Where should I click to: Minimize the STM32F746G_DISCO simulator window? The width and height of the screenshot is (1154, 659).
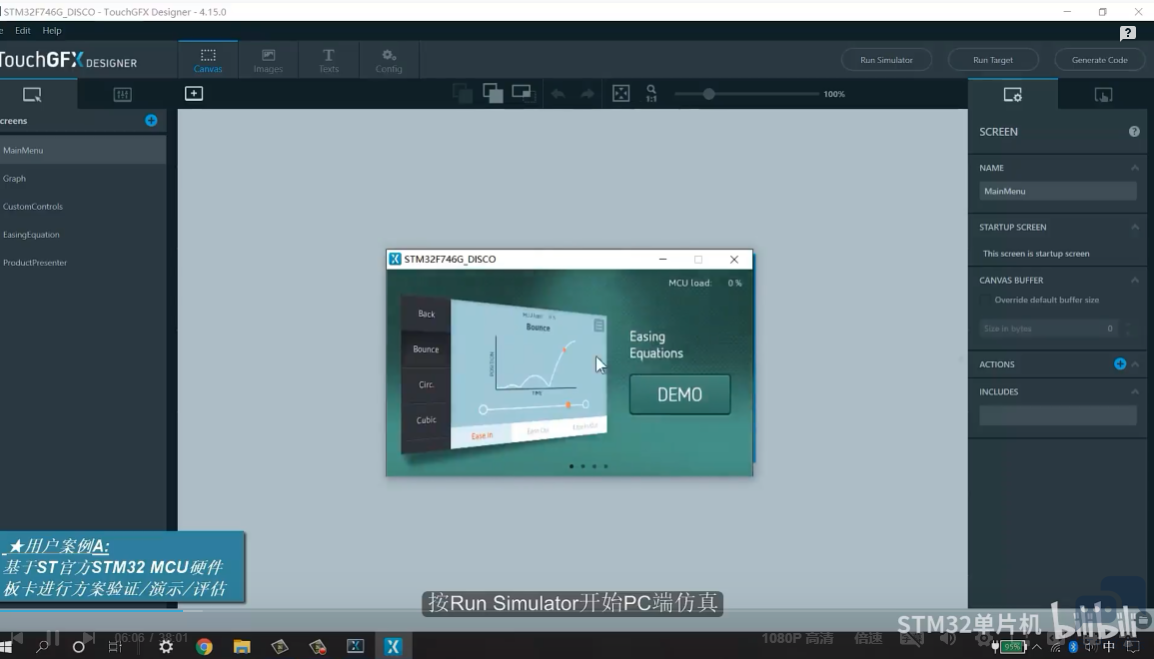(662, 259)
